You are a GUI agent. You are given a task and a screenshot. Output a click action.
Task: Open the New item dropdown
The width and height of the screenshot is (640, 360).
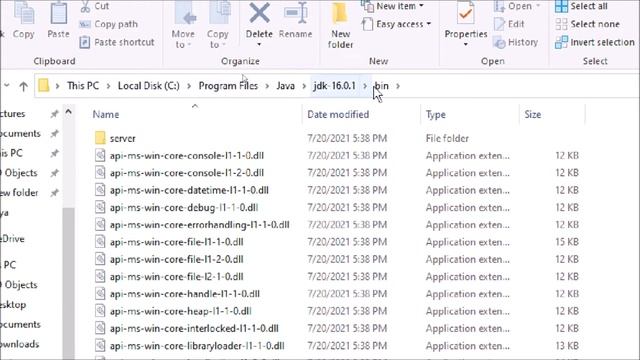tap(393, 6)
